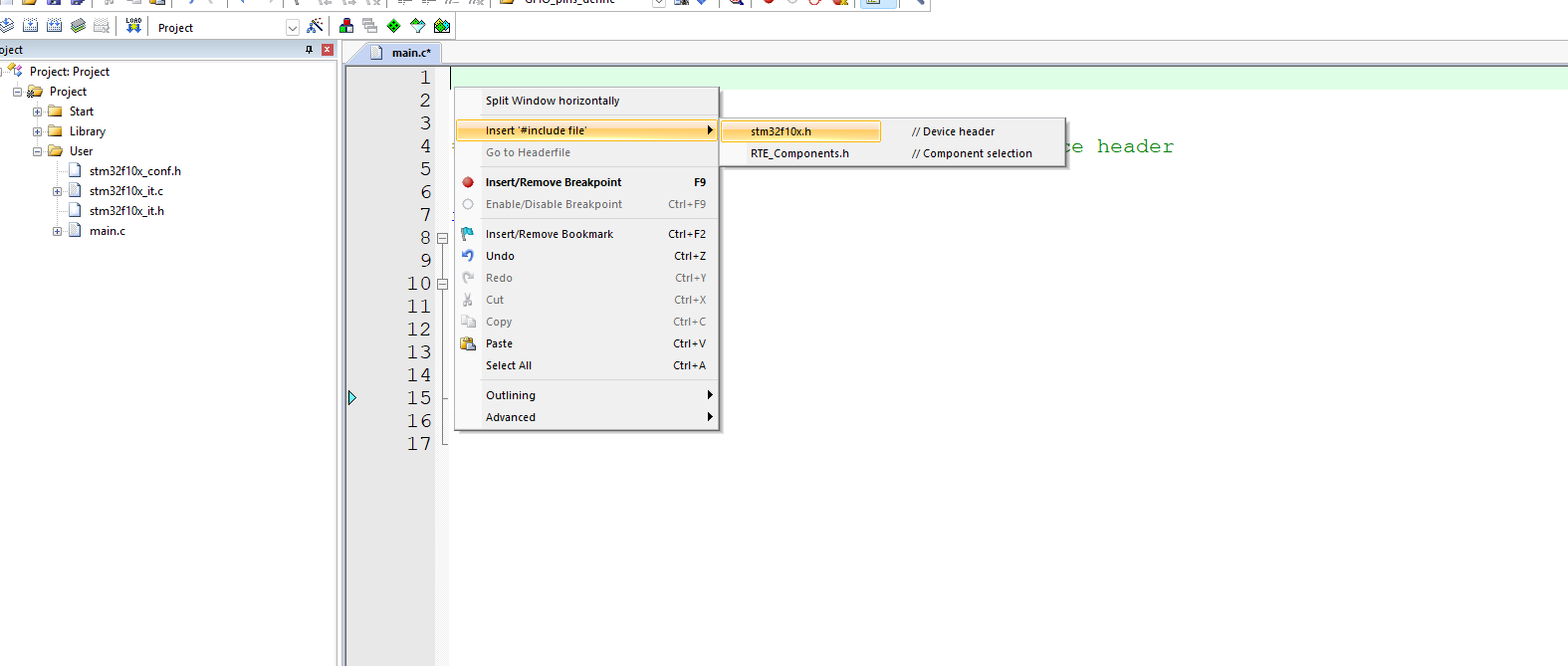Collapse code fold marker at line 10
Viewport: 1568px width, 666px height.
click(x=443, y=284)
